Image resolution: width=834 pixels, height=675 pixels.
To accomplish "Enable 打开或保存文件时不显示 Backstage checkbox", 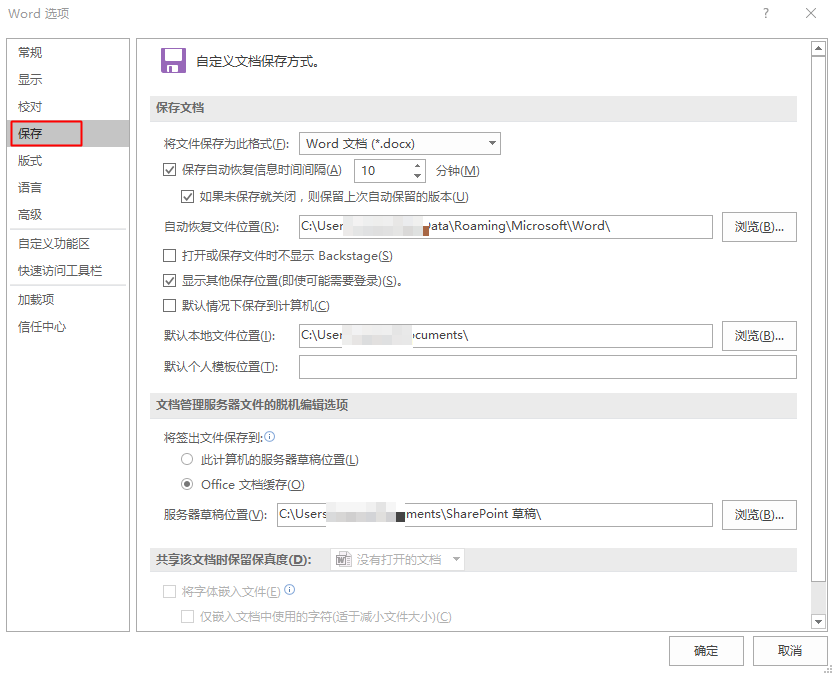I will pyautogui.click(x=169, y=256).
